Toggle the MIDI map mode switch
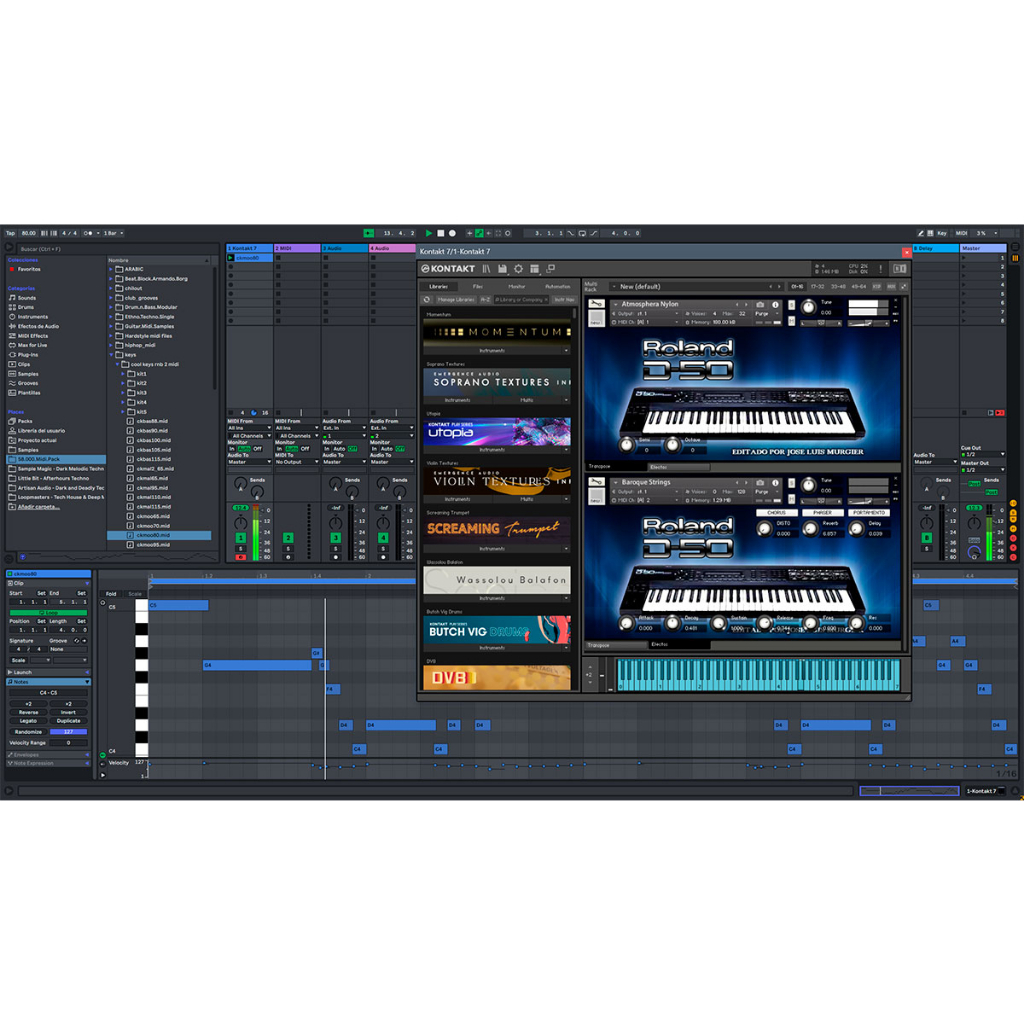 [x=961, y=233]
